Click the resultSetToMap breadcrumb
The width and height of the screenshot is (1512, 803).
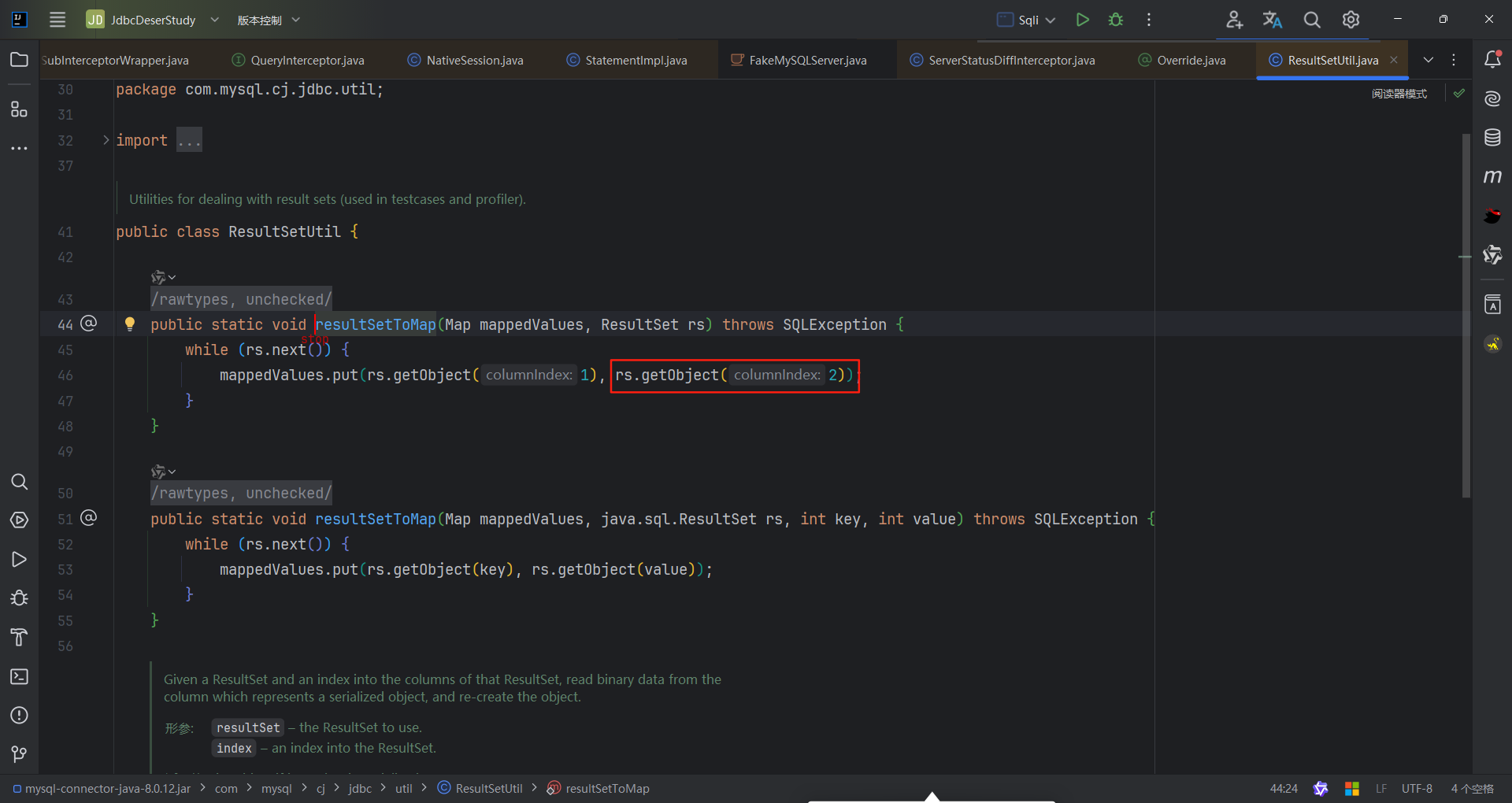coord(598,788)
